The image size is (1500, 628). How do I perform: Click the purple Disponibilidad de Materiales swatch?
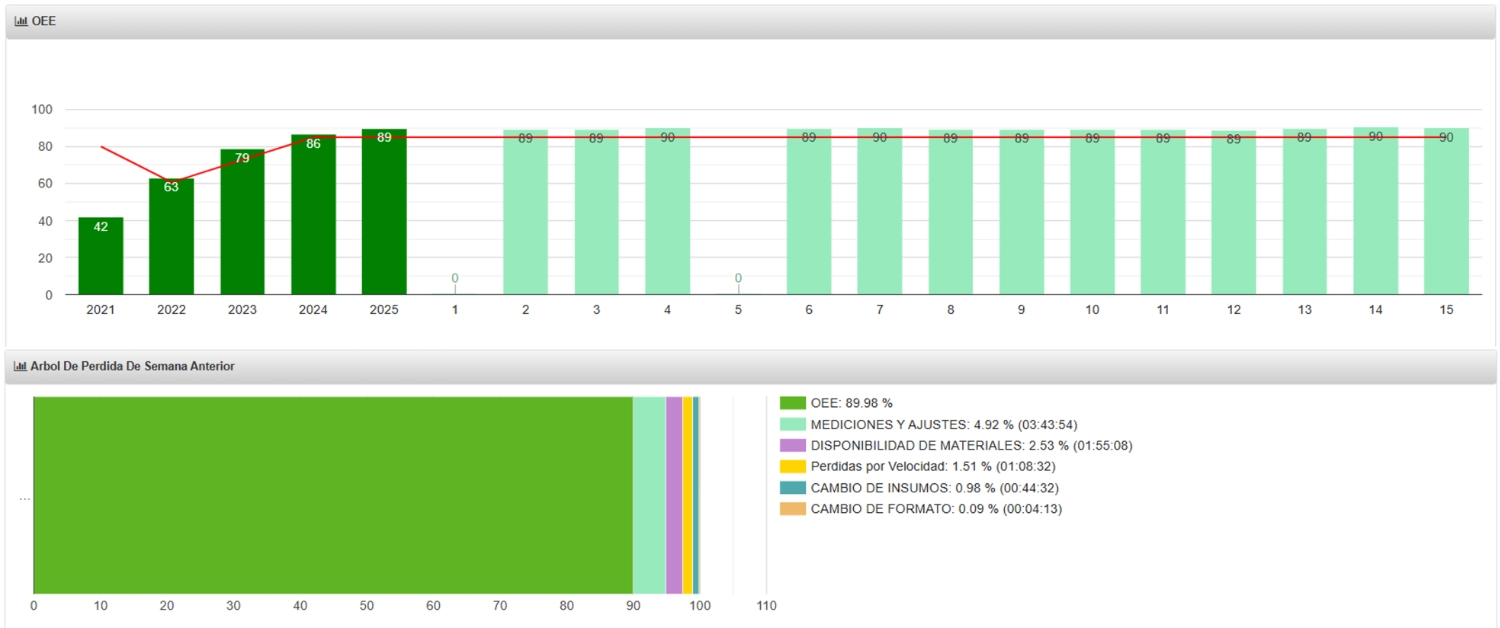click(x=792, y=445)
